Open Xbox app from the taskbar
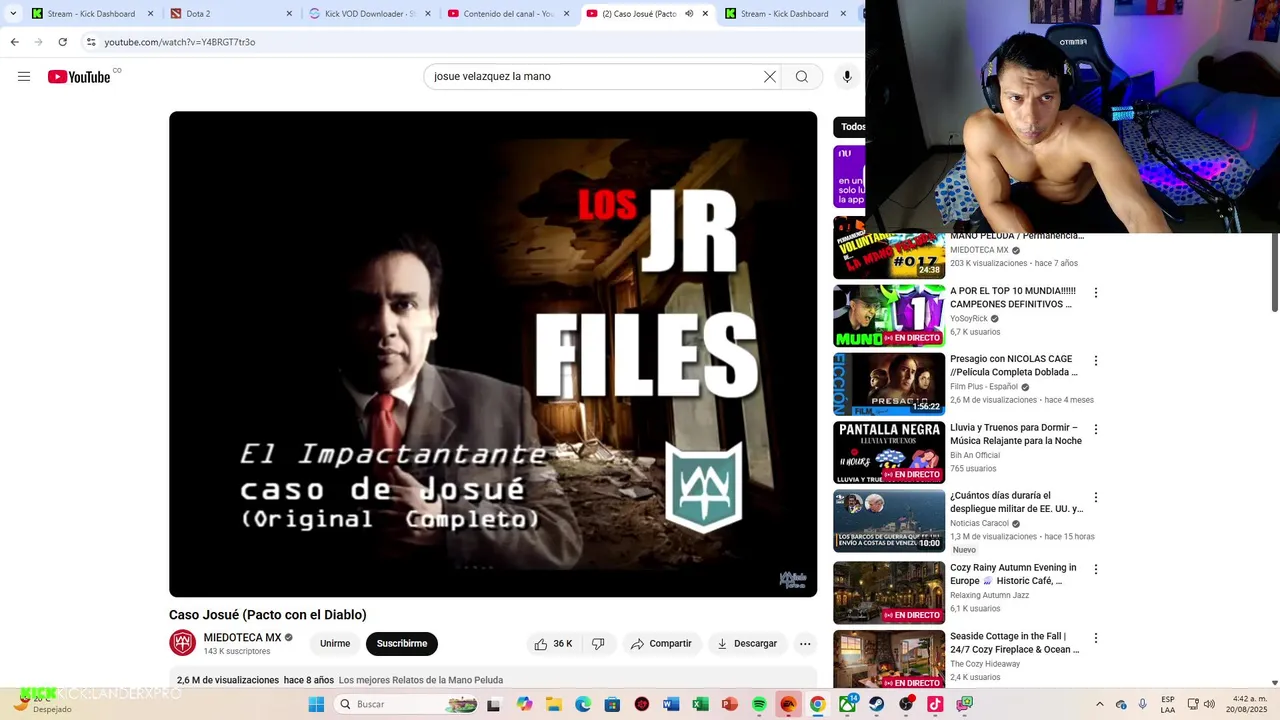Image resolution: width=1280 pixels, height=720 pixels. (x=847, y=704)
